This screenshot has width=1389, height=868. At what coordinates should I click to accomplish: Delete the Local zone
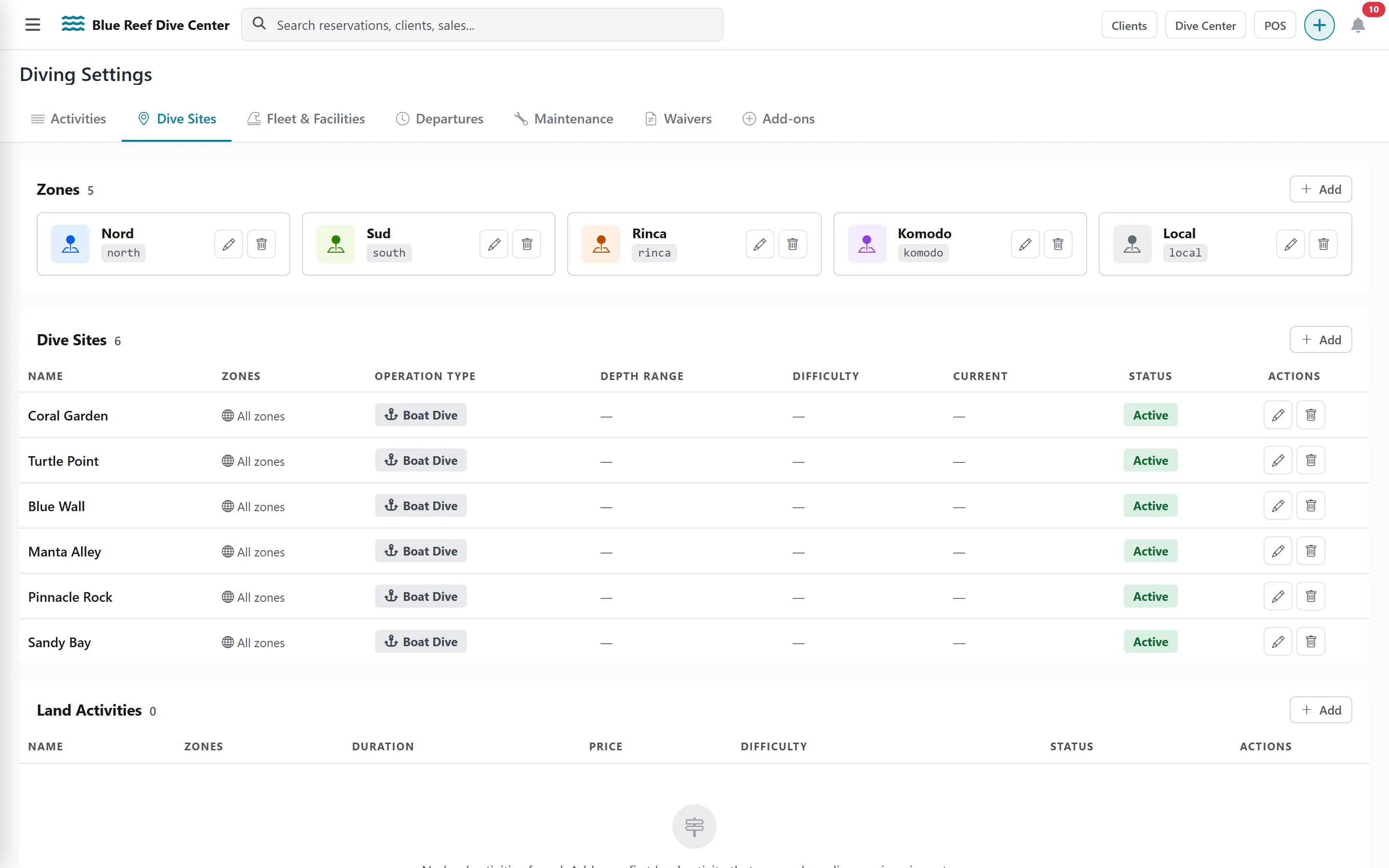pyautogui.click(x=1323, y=244)
